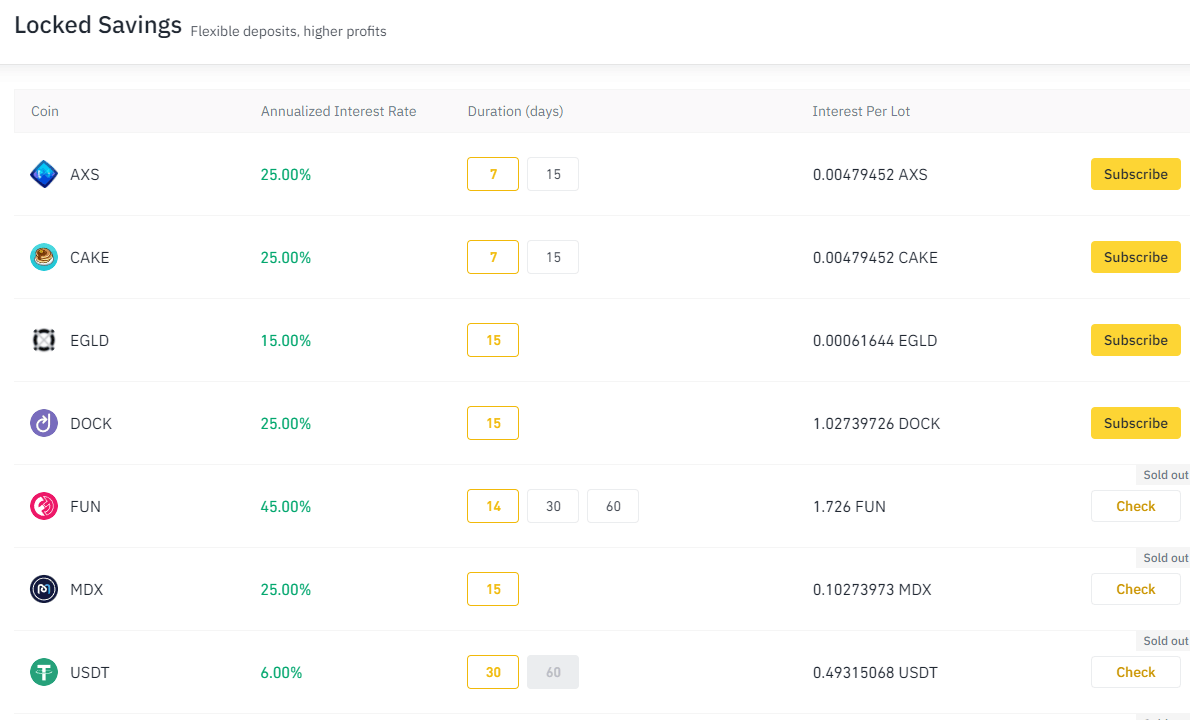Subscribe to DOCK locked savings
This screenshot has width=1190, height=720.
(1135, 423)
